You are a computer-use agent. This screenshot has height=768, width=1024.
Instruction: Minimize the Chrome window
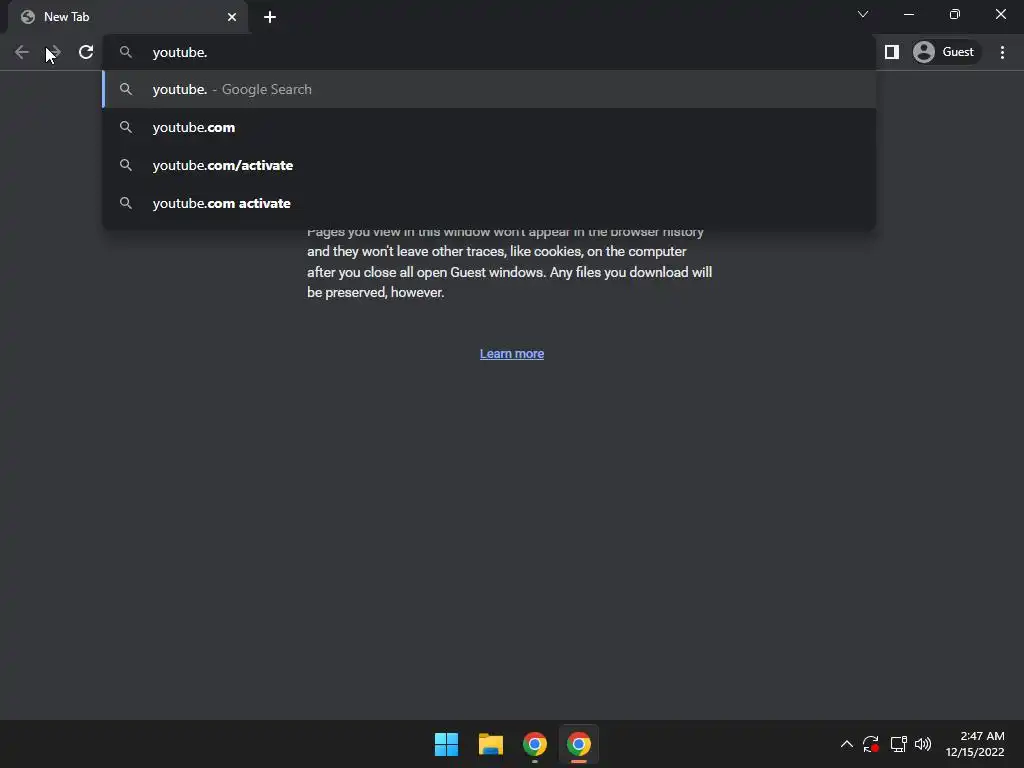pyautogui.click(x=908, y=14)
